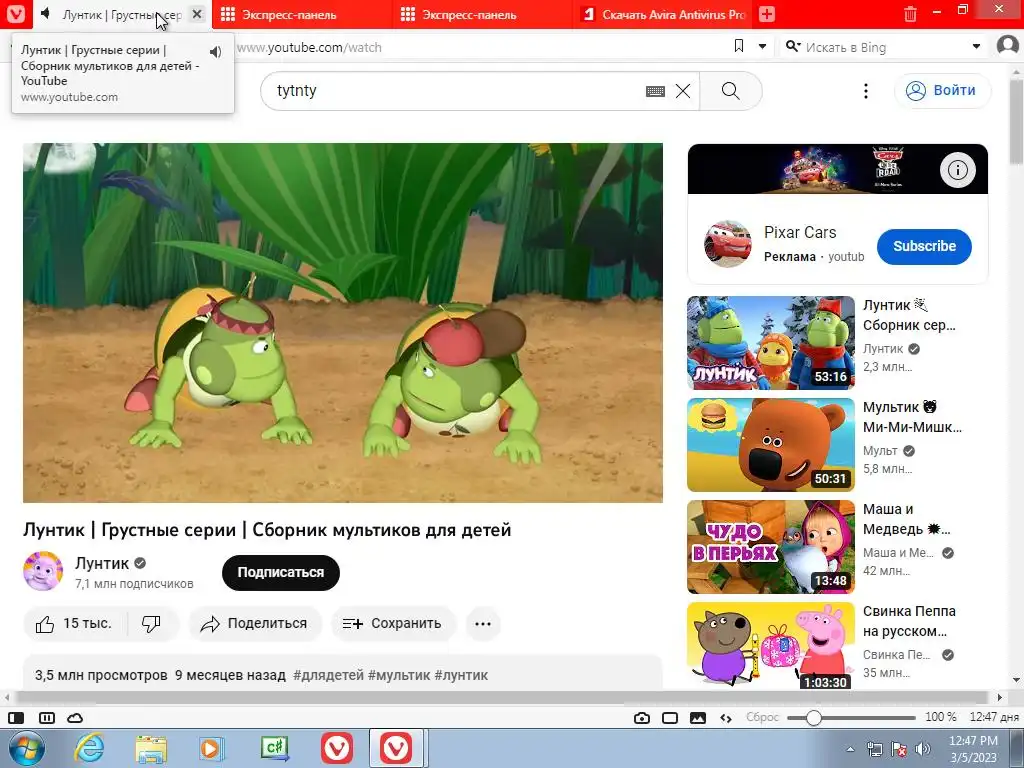Open the #мультик hashtag
This screenshot has height=768, width=1024.
(399, 675)
